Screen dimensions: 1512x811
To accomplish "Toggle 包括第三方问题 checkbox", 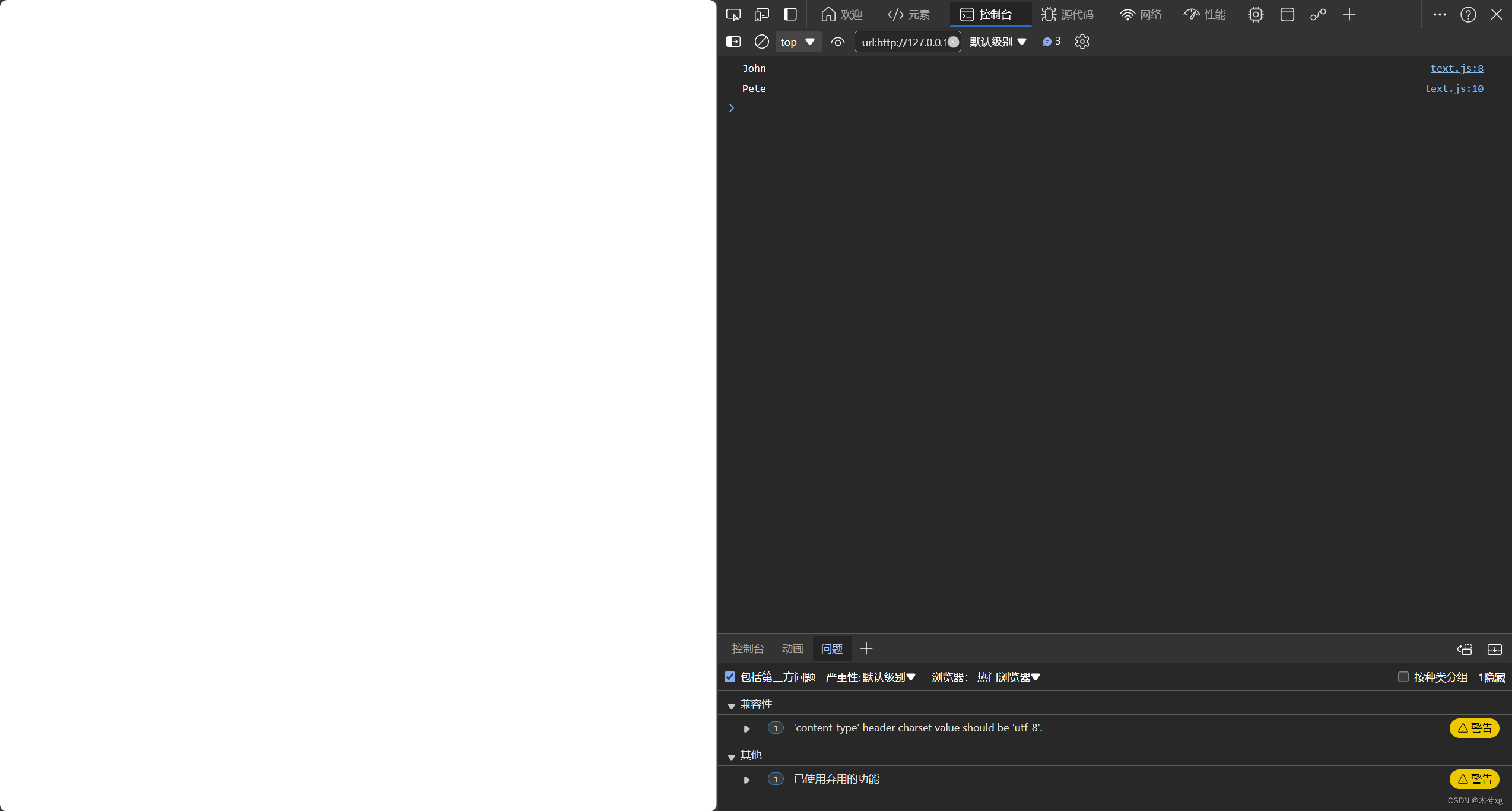I will coord(730,677).
